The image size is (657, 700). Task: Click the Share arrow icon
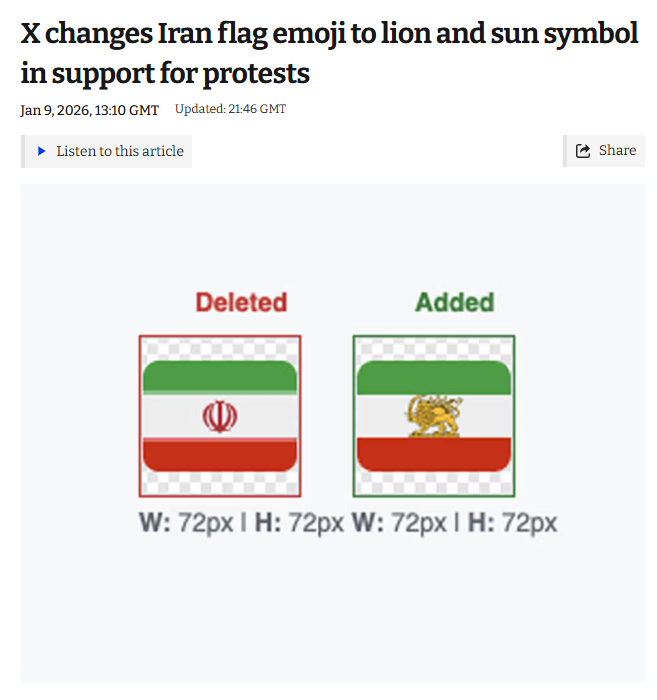(x=583, y=151)
